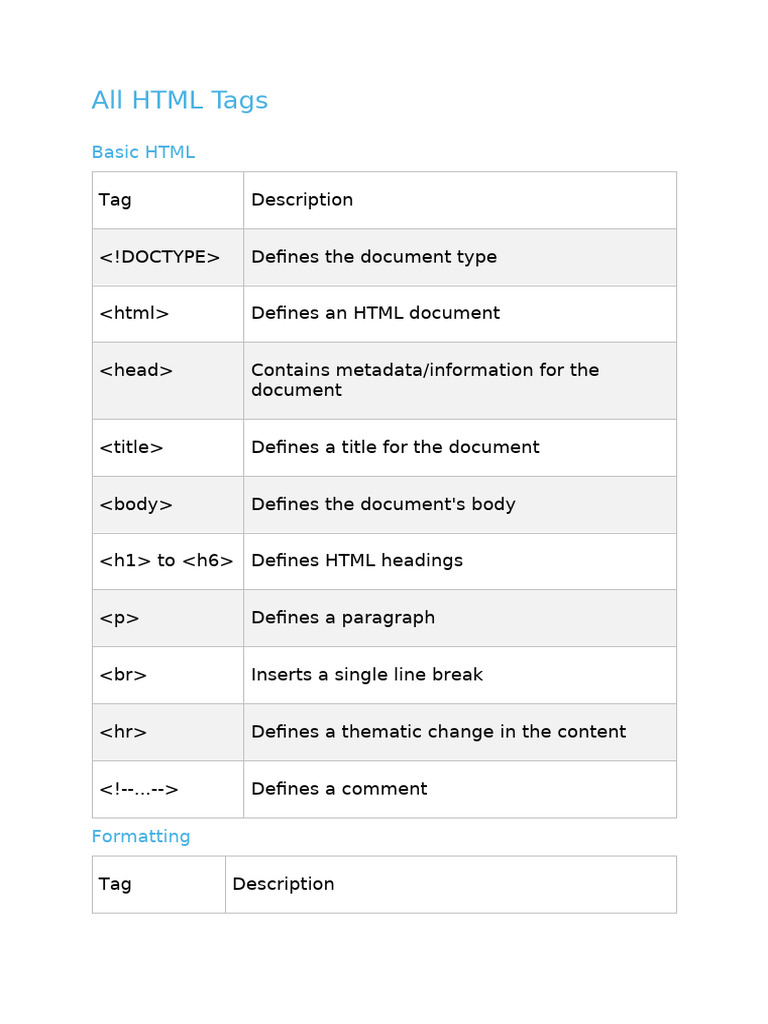Click the "<h1> to <h6>" cell
The image size is (768, 1024).
(x=166, y=561)
